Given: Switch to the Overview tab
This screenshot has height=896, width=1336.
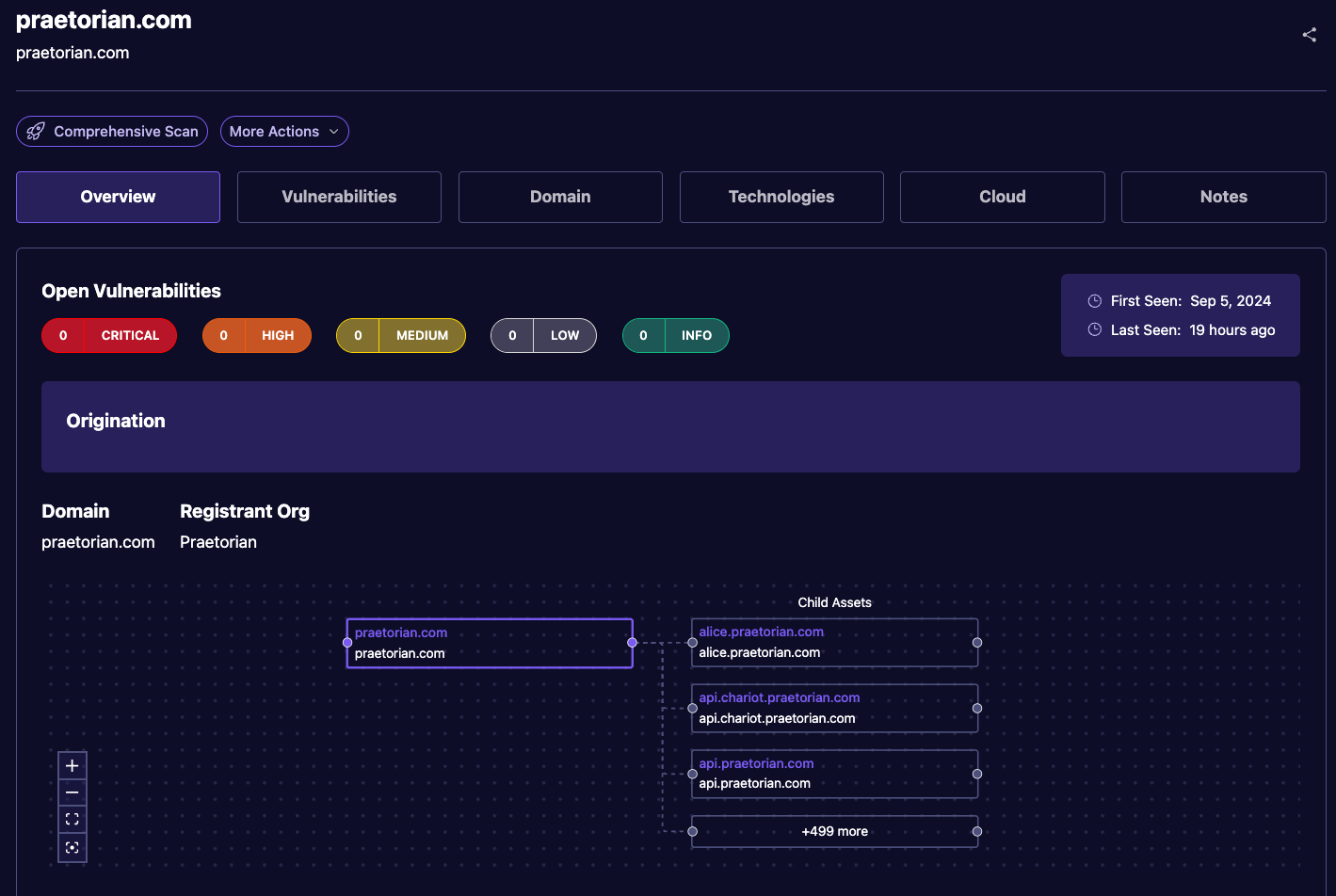Looking at the screenshot, I should pos(118,197).
